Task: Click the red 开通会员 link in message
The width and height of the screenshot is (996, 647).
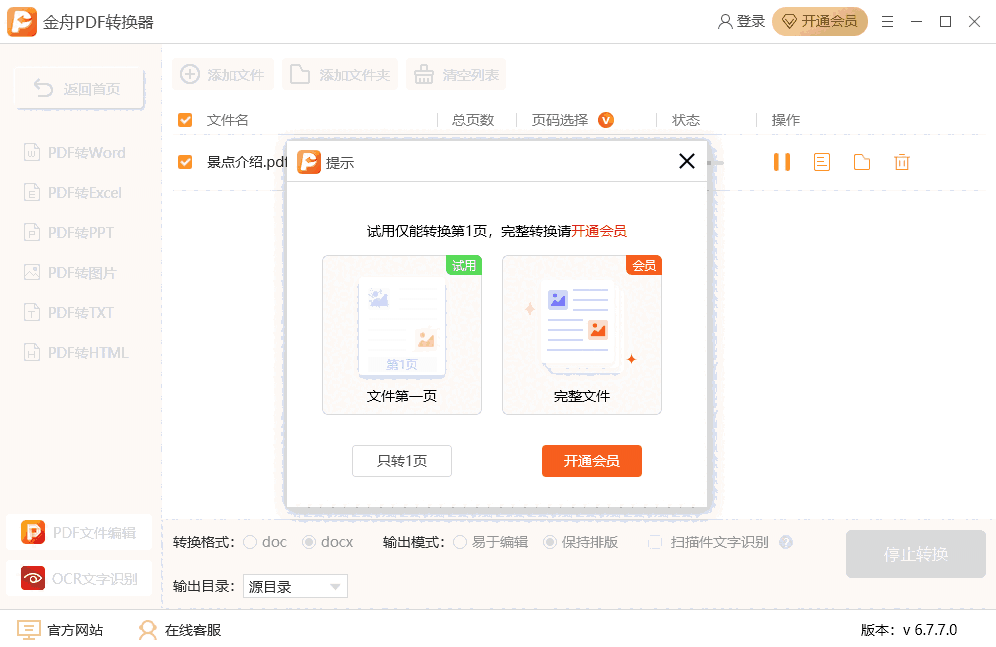Action: pyautogui.click(x=599, y=231)
